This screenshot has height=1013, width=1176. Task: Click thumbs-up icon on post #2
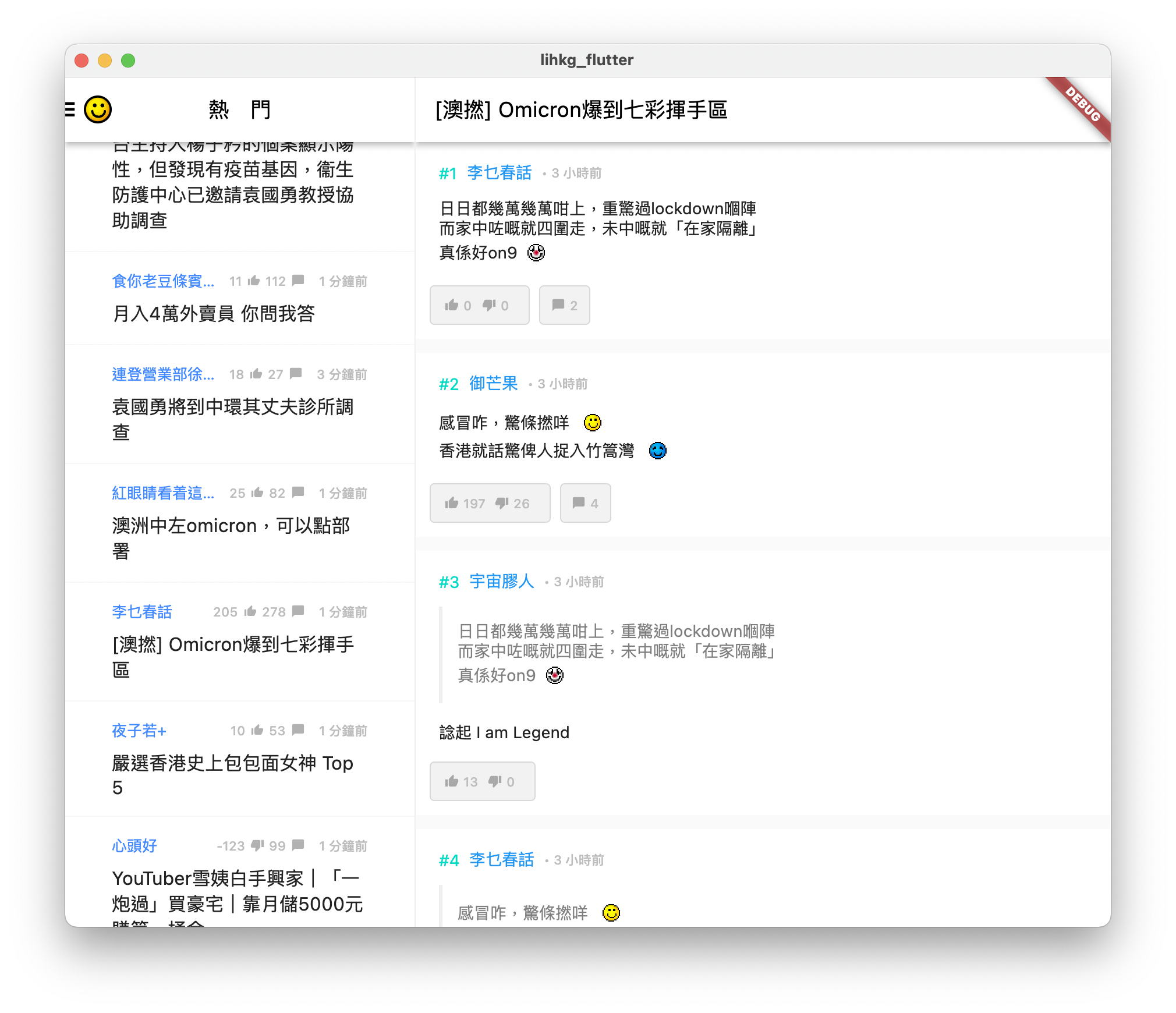click(452, 503)
